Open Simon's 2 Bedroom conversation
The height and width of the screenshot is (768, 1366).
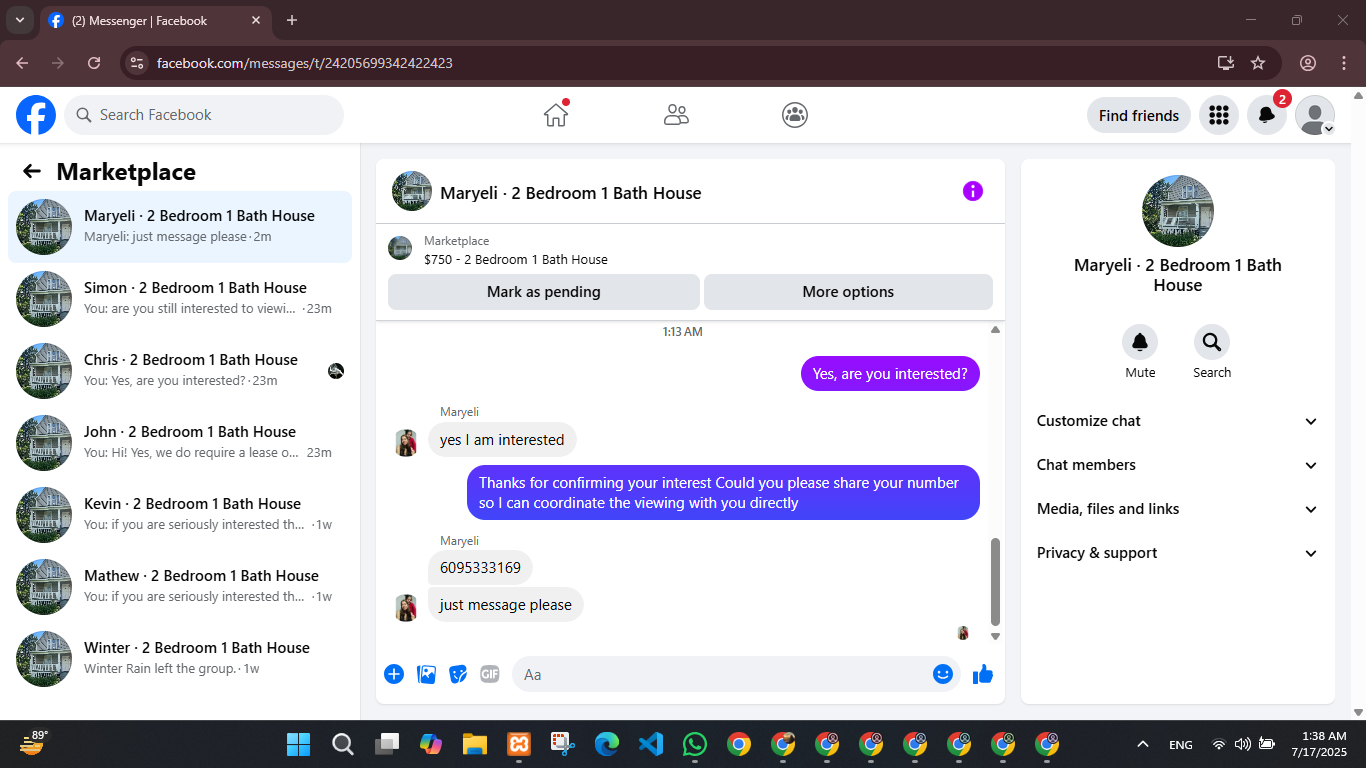[x=180, y=299]
